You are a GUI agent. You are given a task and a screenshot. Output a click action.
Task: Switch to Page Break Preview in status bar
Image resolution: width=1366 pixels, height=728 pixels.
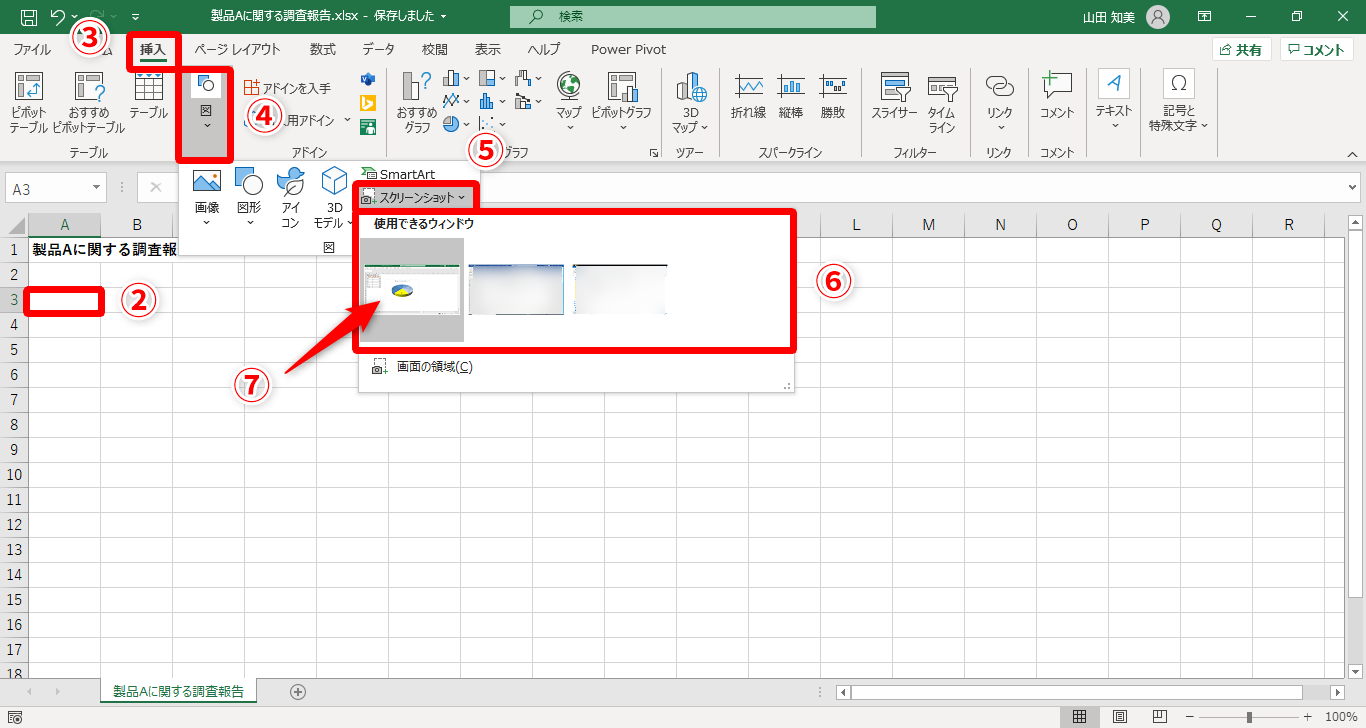[x=1161, y=717]
